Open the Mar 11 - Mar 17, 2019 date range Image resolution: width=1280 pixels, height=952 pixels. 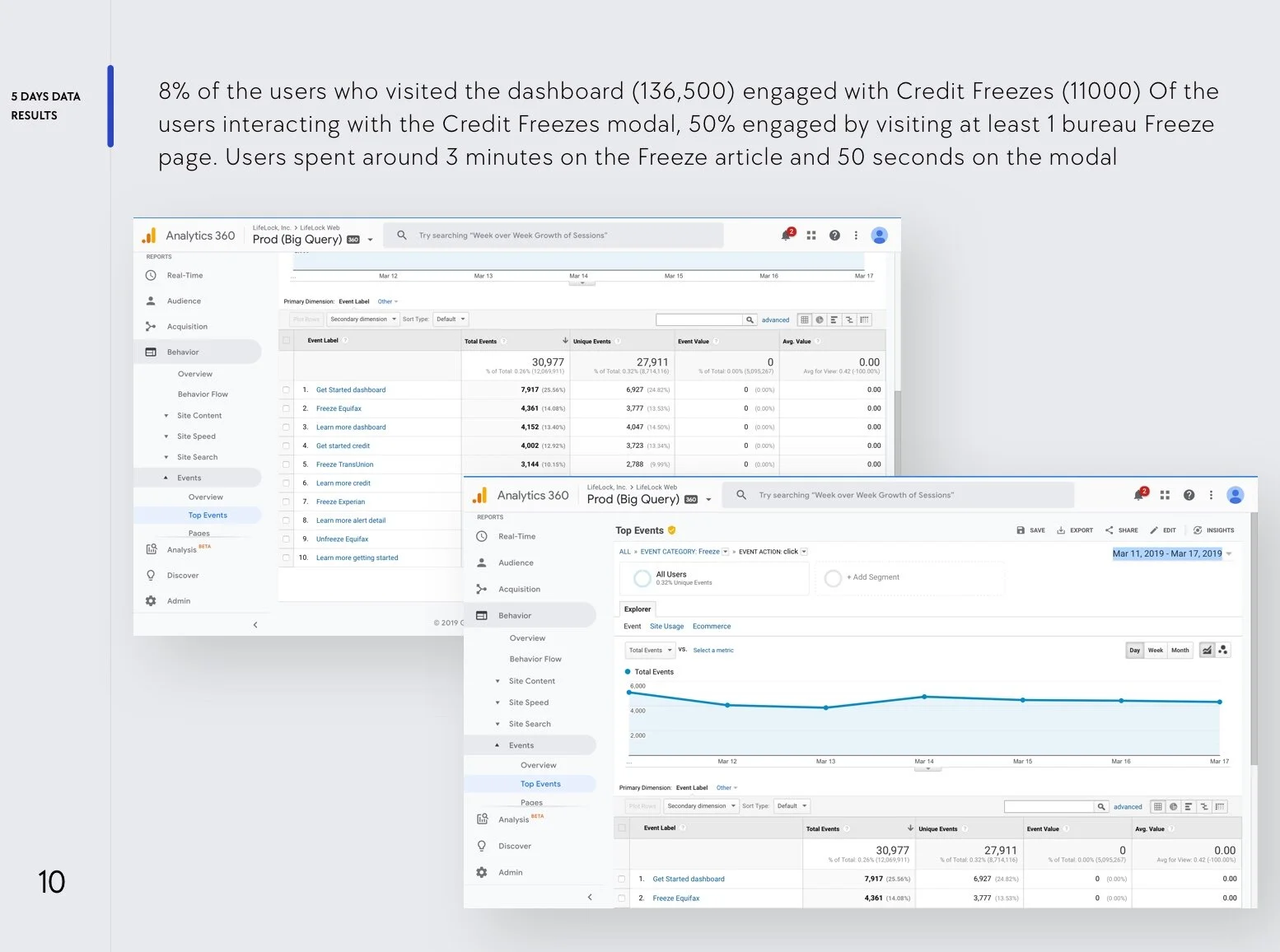click(x=1171, y=553)
